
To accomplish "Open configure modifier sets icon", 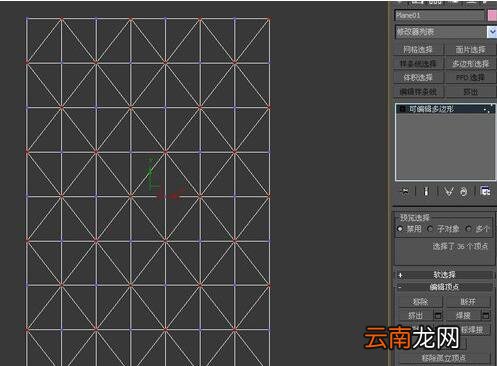I will (x=485, y=192).
